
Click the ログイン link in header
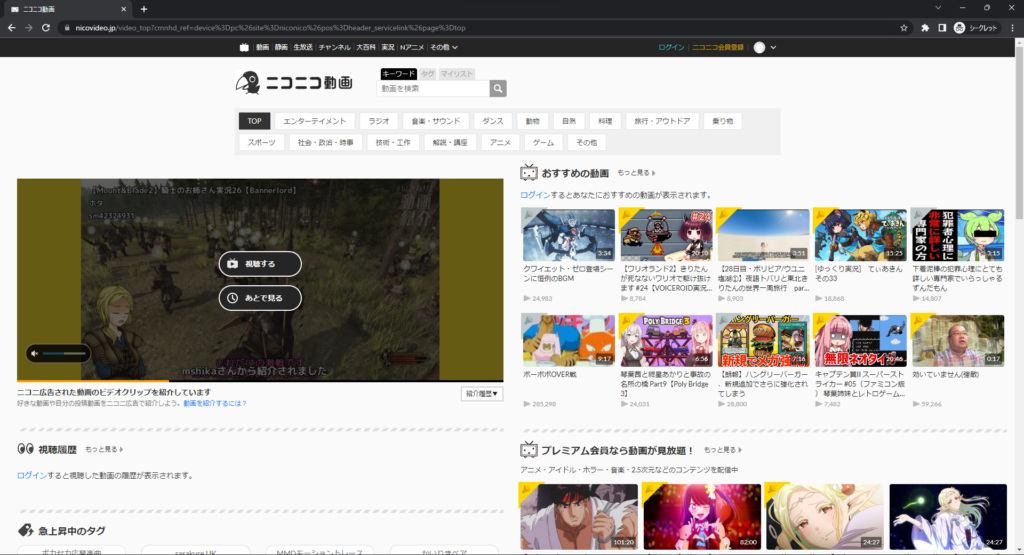[x=671, y=47]
